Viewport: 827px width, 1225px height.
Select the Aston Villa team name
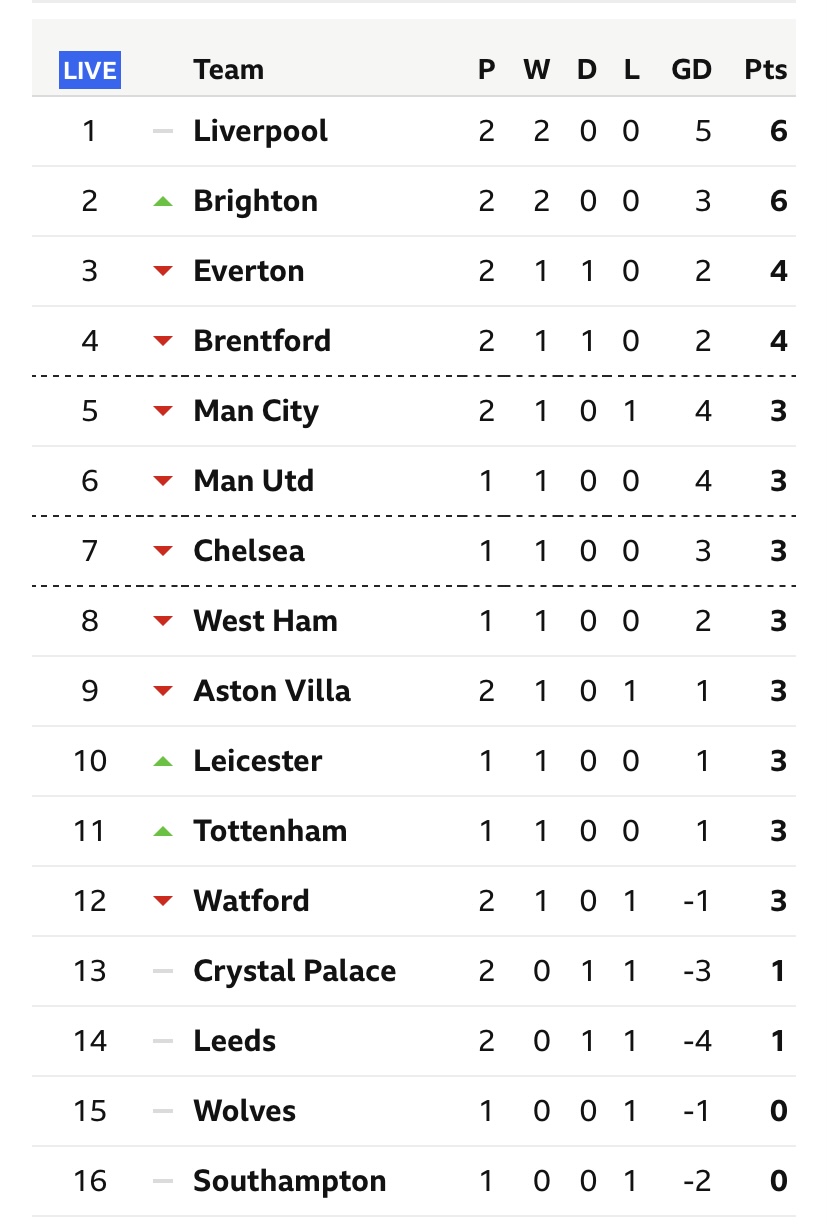pos(272,691)
